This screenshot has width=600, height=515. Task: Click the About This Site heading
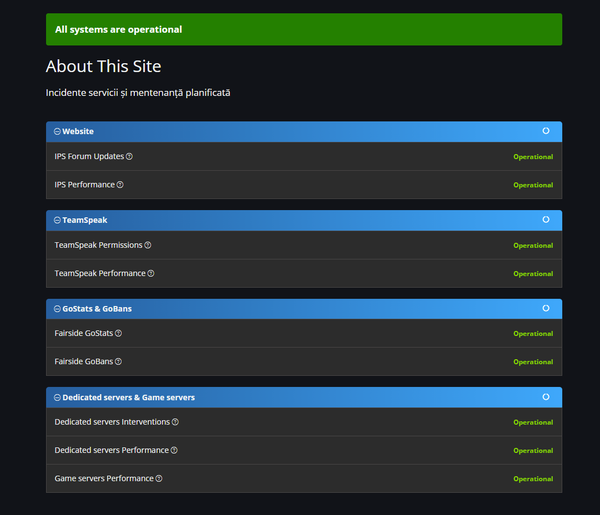click(x=103, y=66)
